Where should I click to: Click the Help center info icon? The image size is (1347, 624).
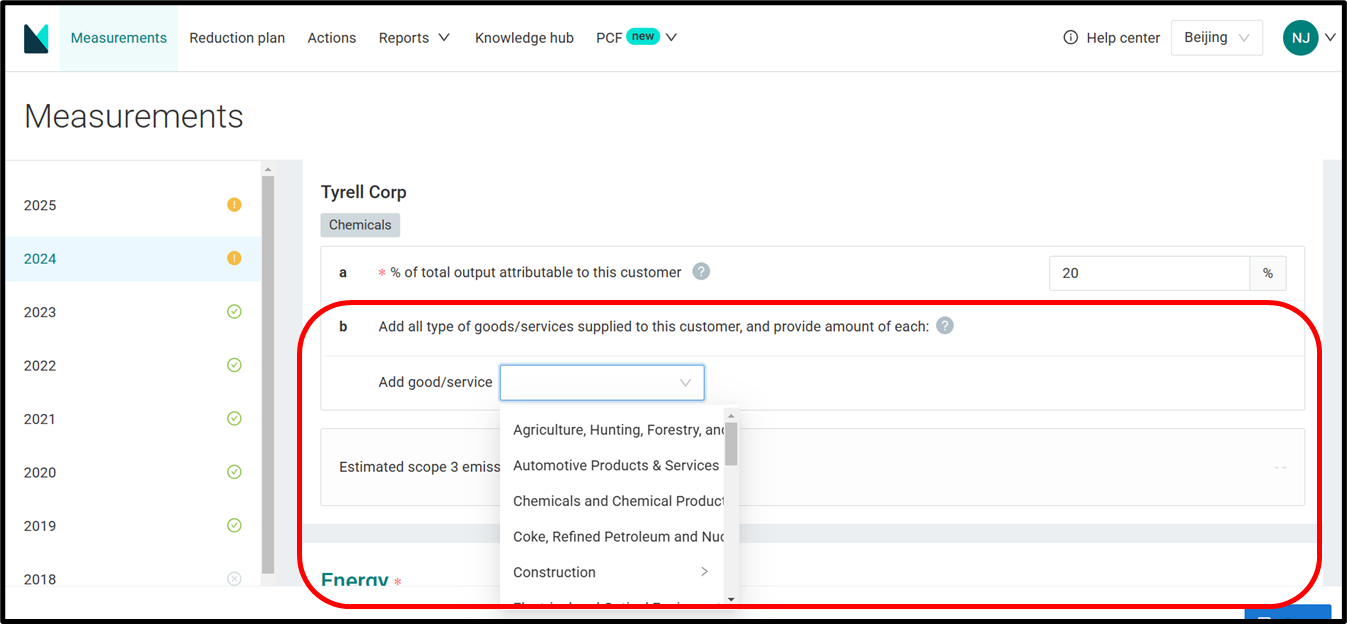point(1071,38)
